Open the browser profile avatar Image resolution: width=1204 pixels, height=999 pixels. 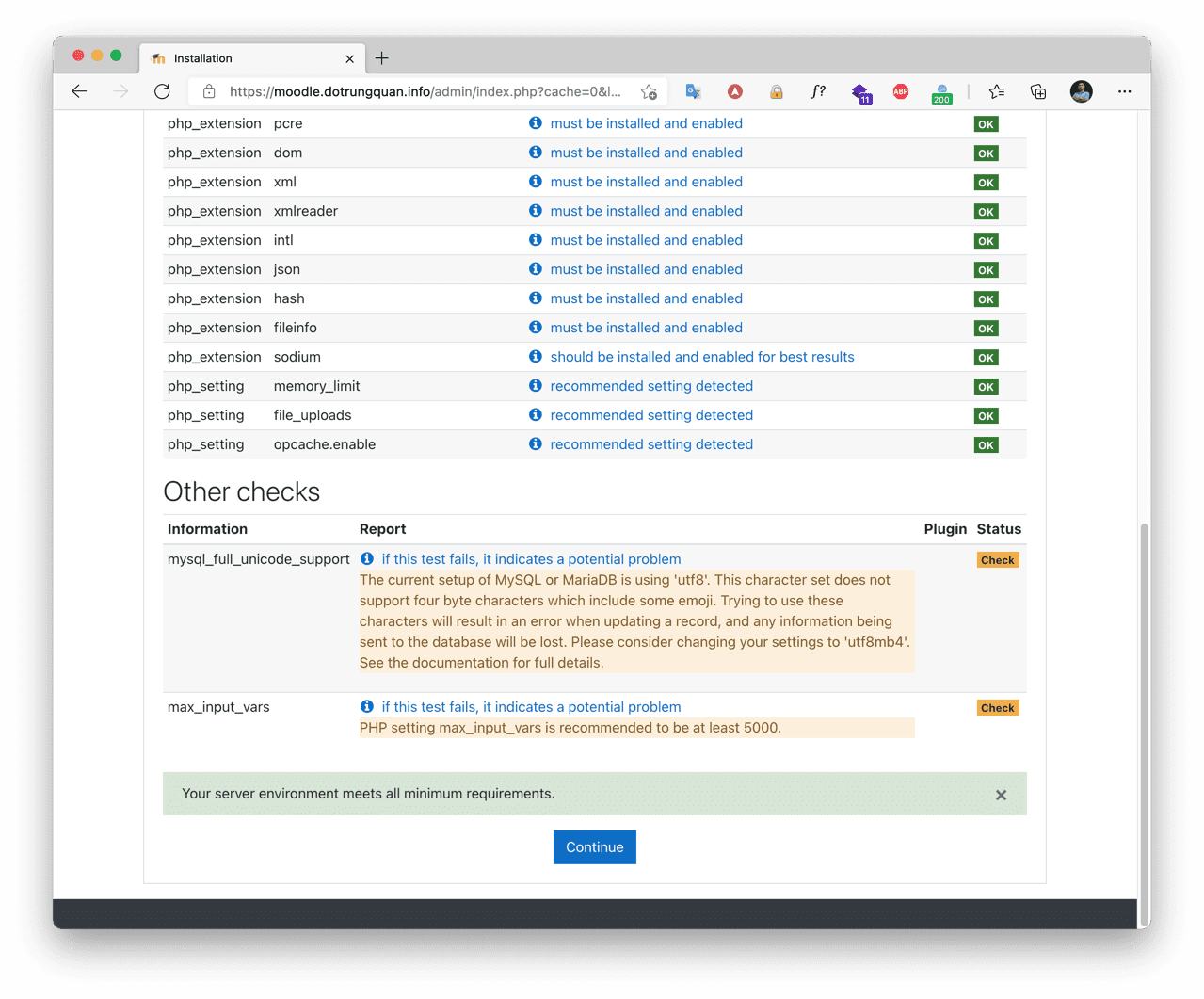tap(1081, 91)
